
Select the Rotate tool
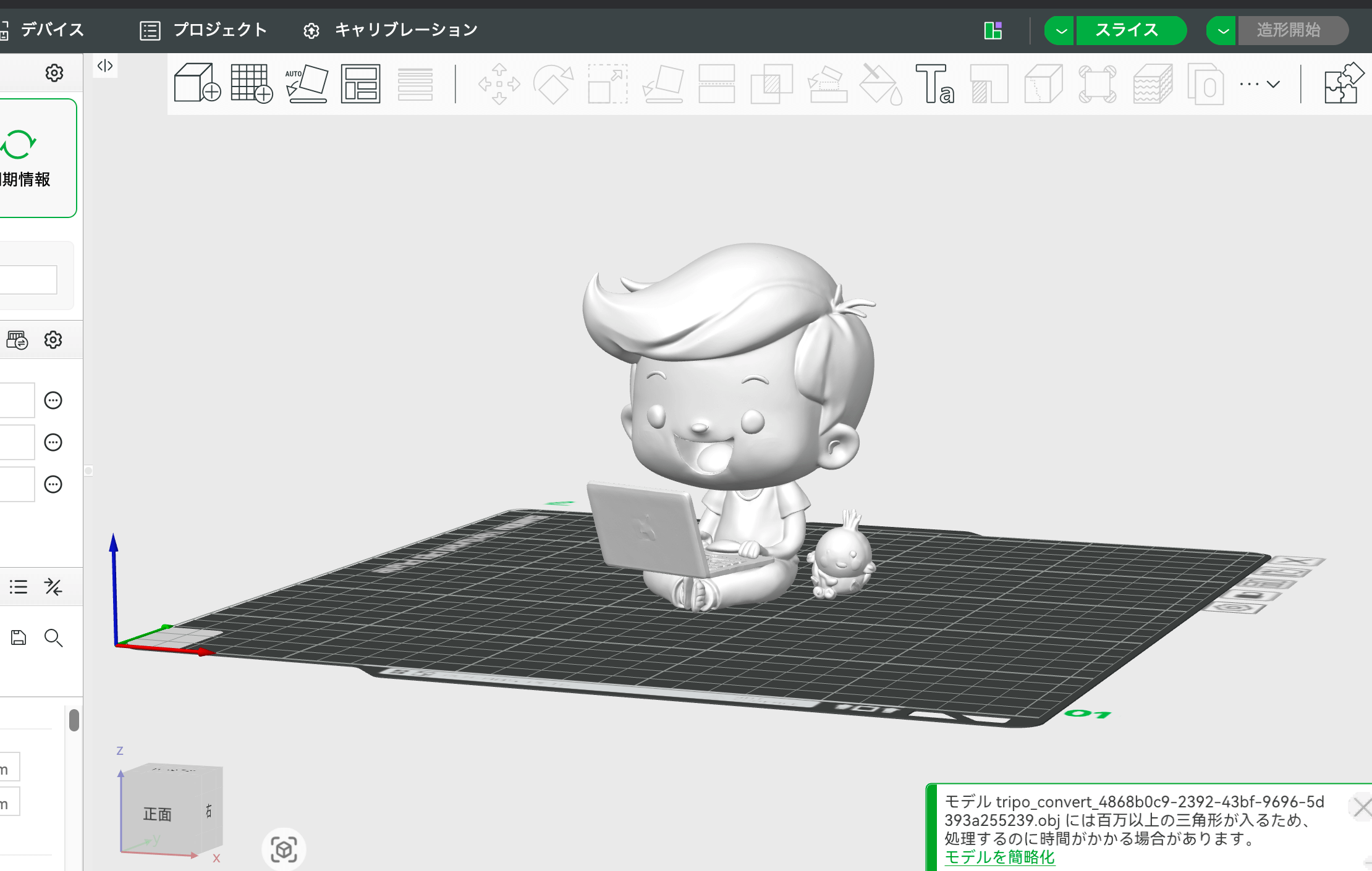pos(553,84)
